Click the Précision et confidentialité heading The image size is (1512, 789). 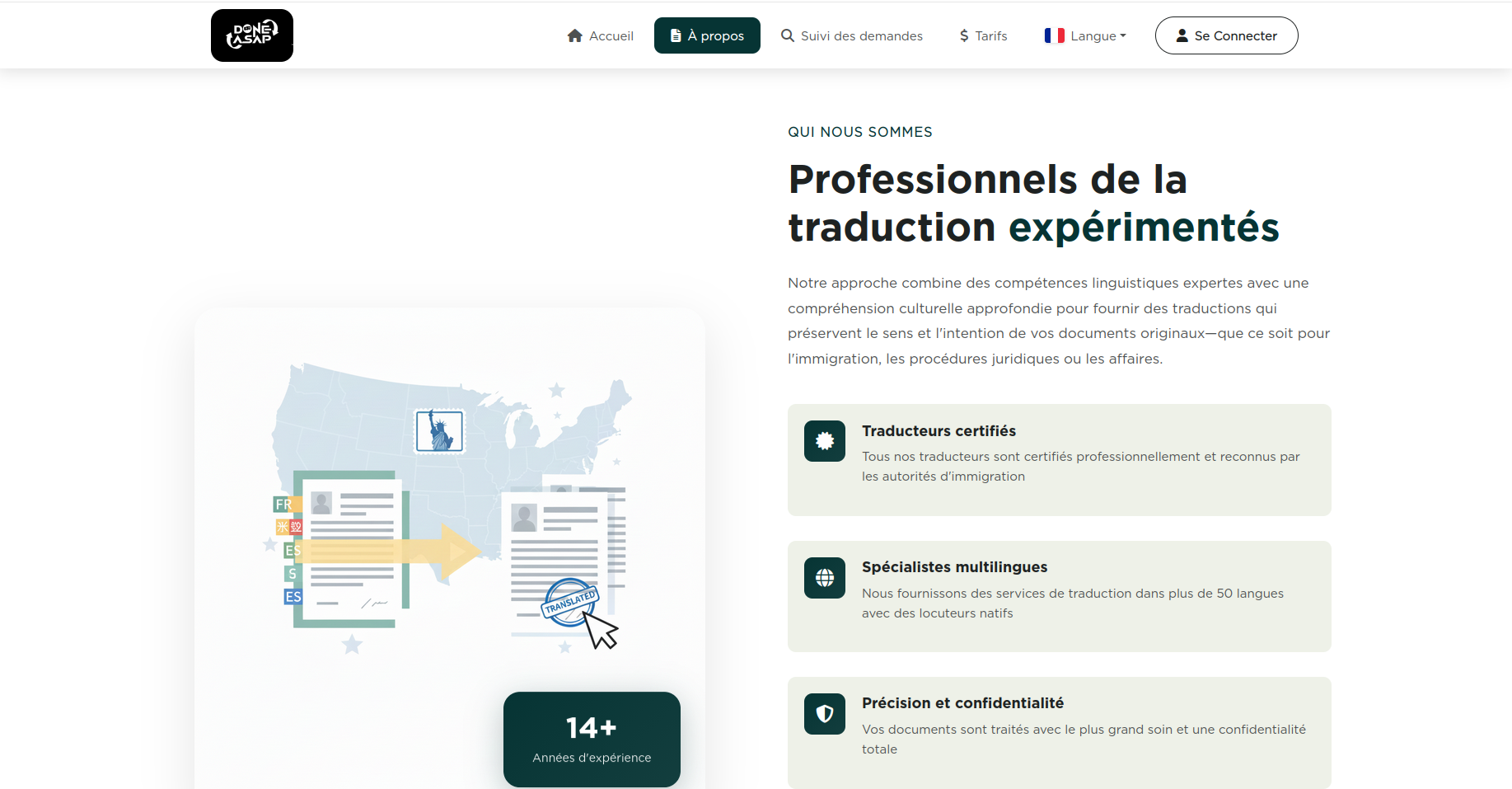point(962,703)
